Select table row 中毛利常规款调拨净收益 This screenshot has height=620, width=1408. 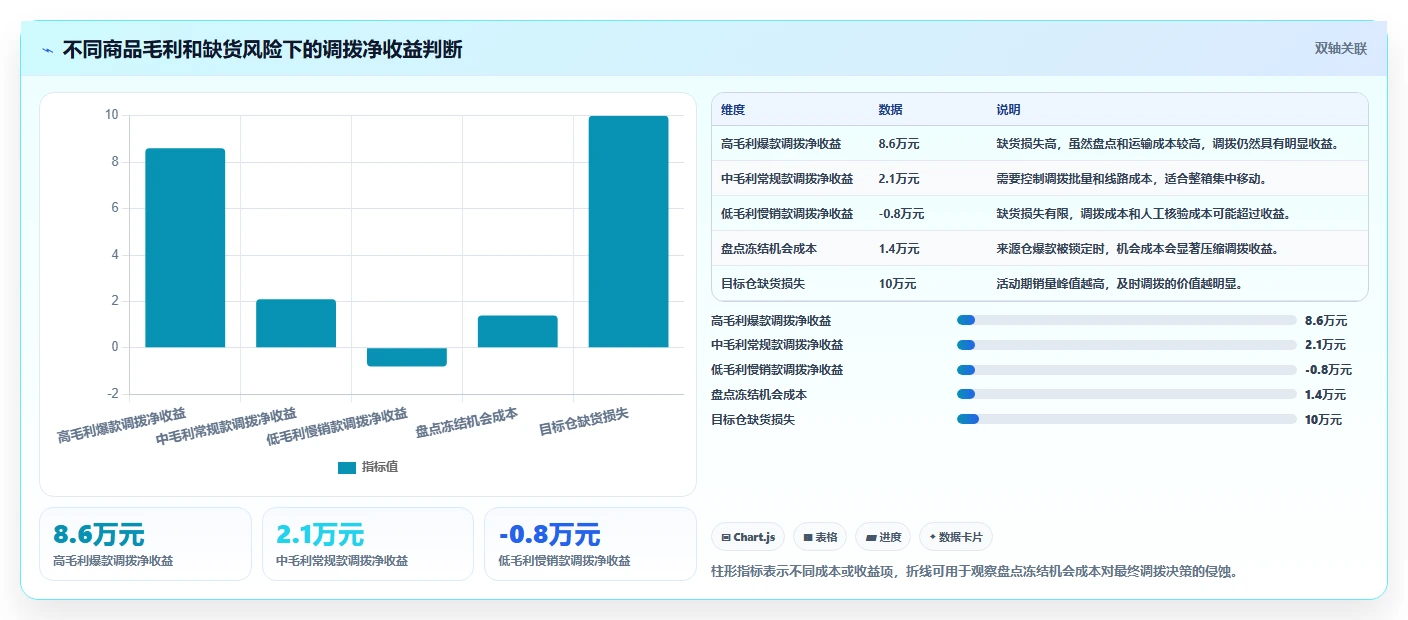1039,179
